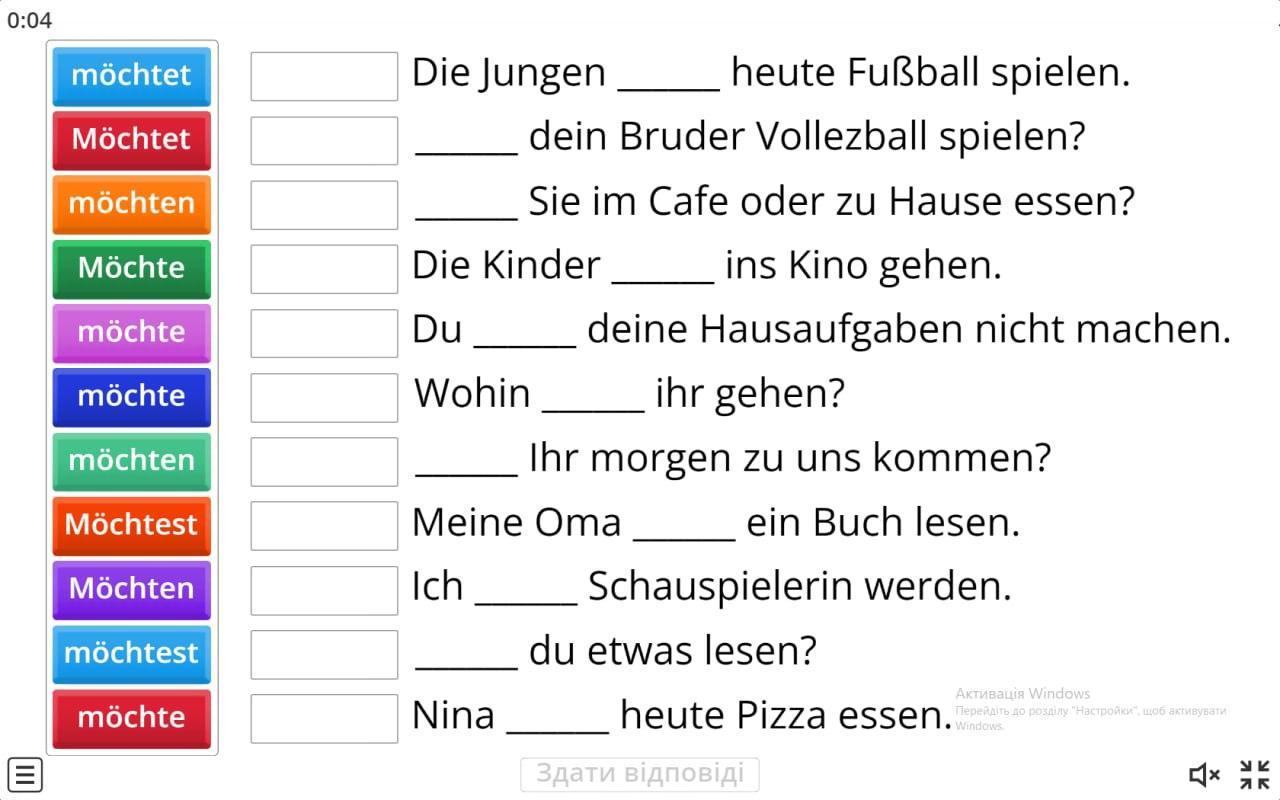Submit answers with Здати відповіді button
Screen dimensions: 1280x800
pyautogui.click(x=640, y=774)
